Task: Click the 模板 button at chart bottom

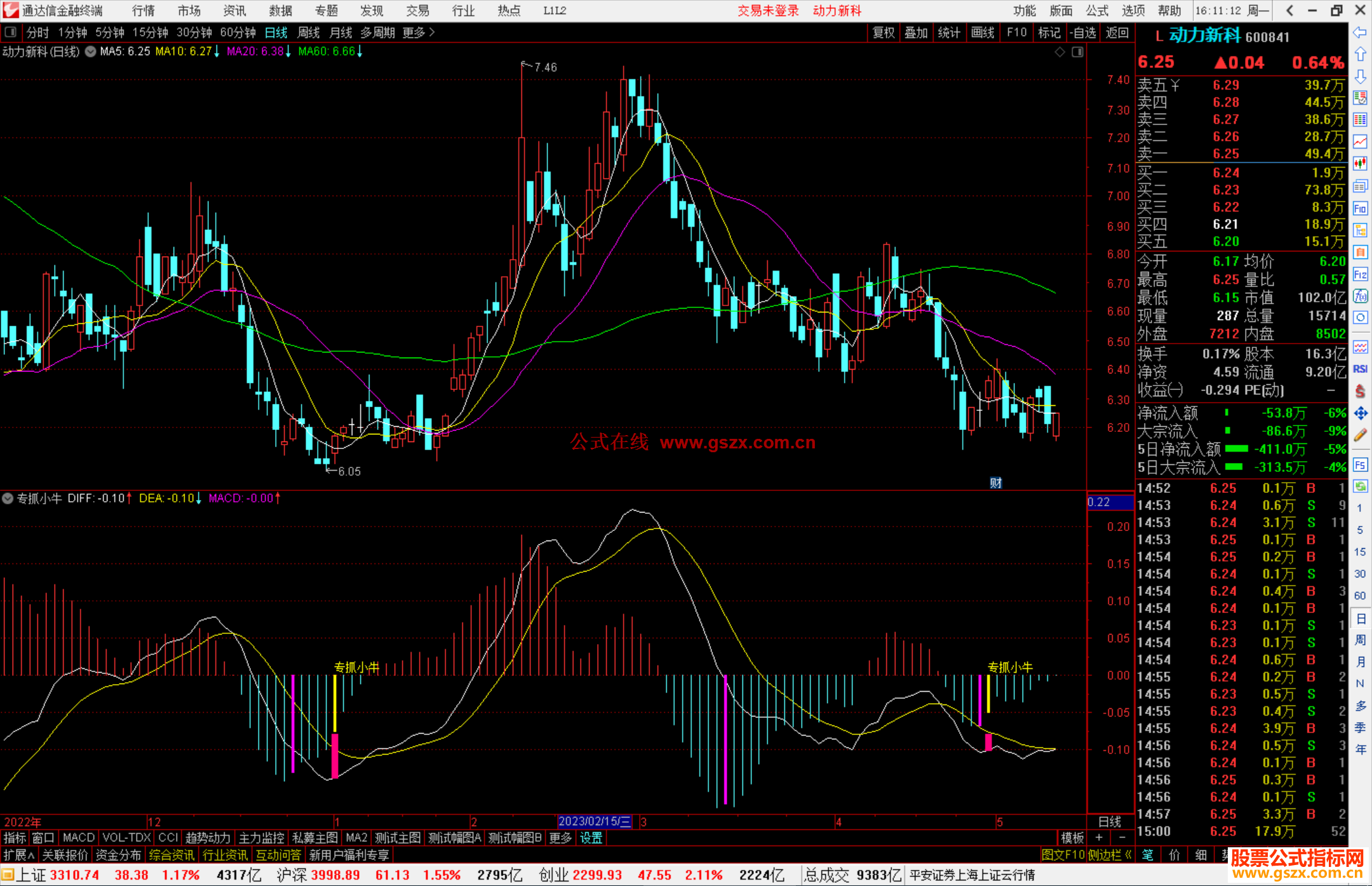Action: (1072, 838)
